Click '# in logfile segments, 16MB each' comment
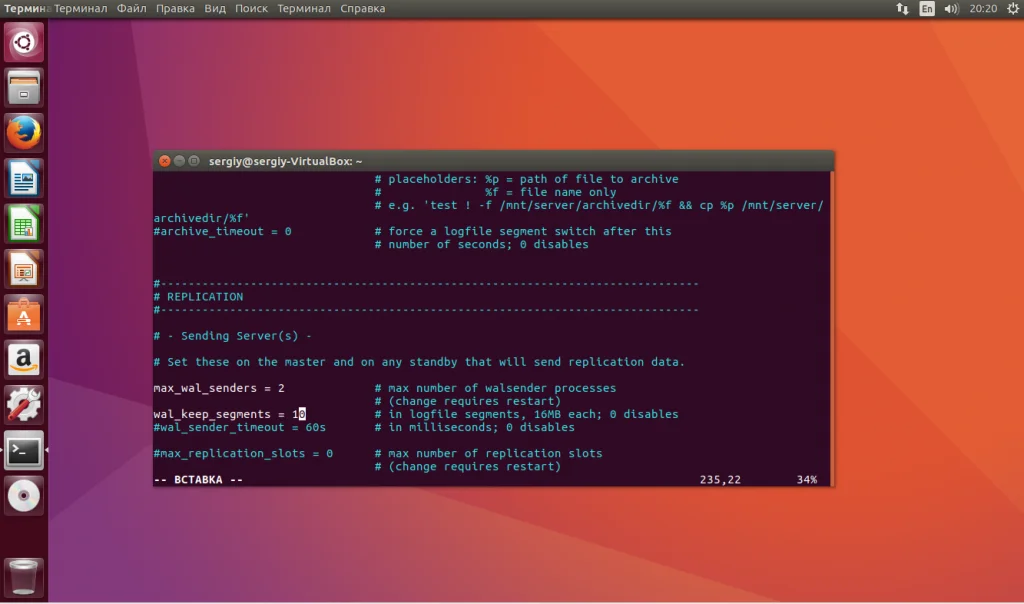1024x604 pixels. pos(526,414)
